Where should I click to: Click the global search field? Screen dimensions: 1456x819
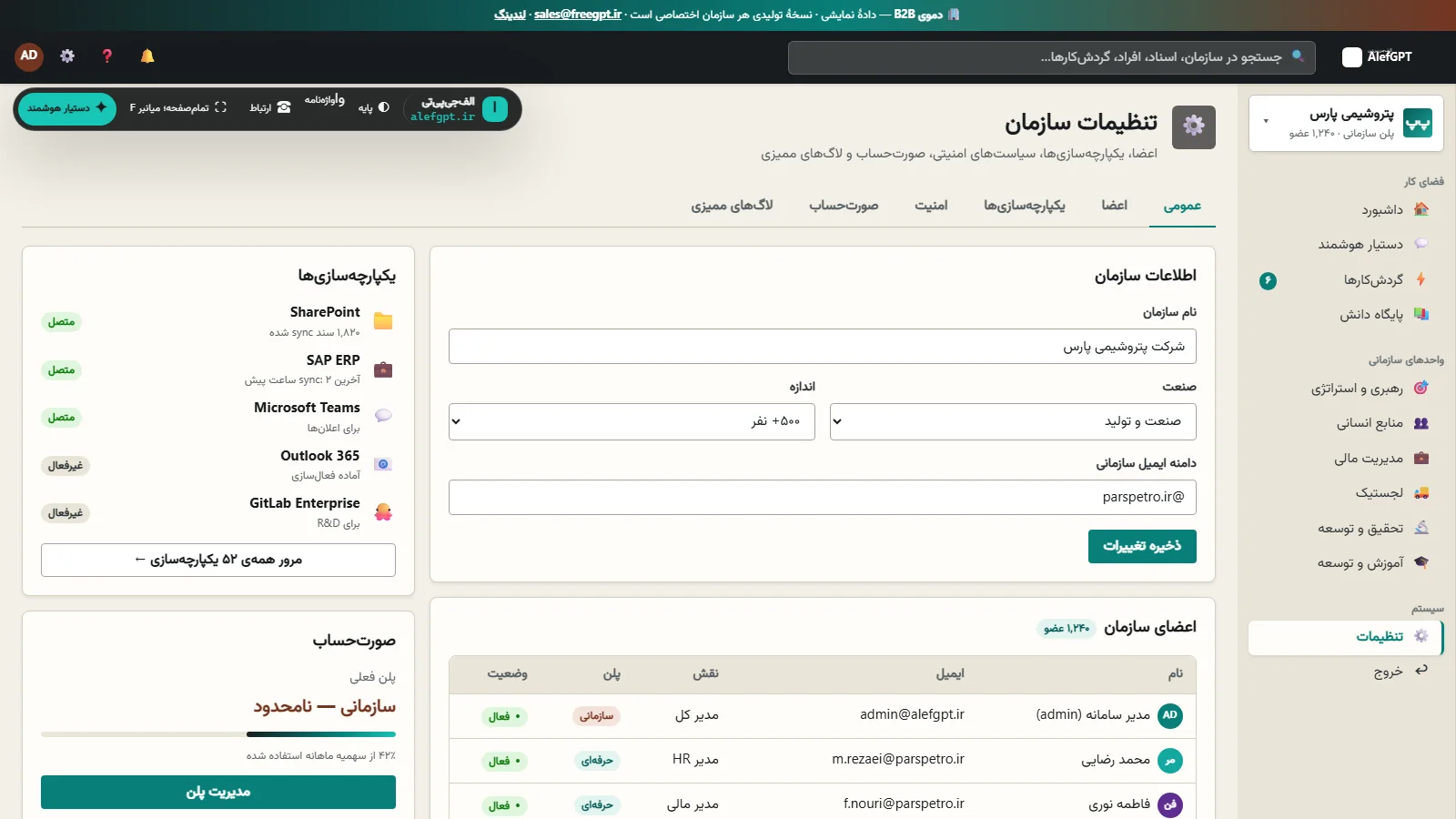tap(1052, 57)
